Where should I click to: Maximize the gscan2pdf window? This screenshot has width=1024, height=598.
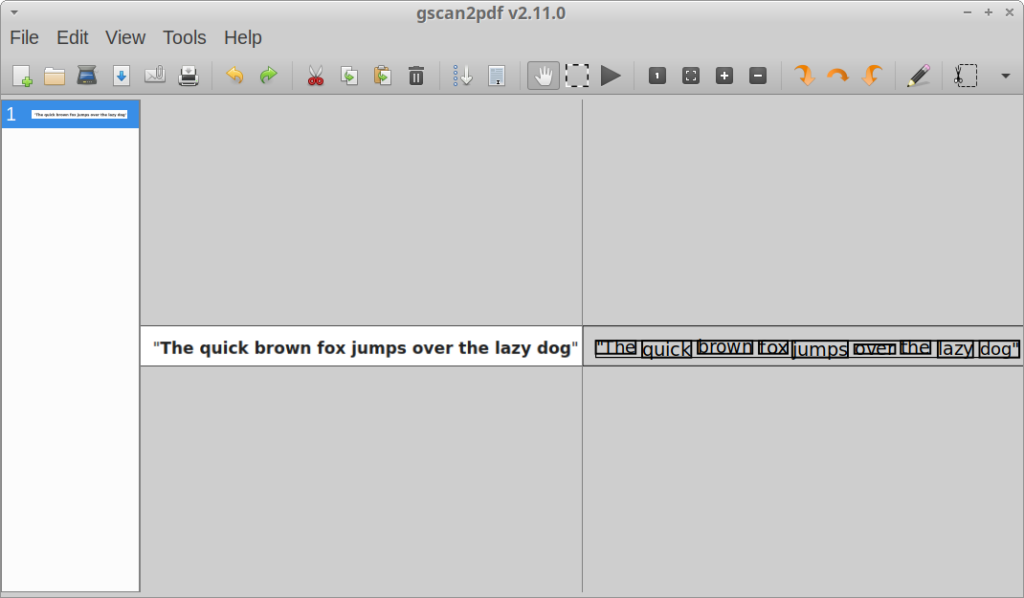(x=988, y=12)
